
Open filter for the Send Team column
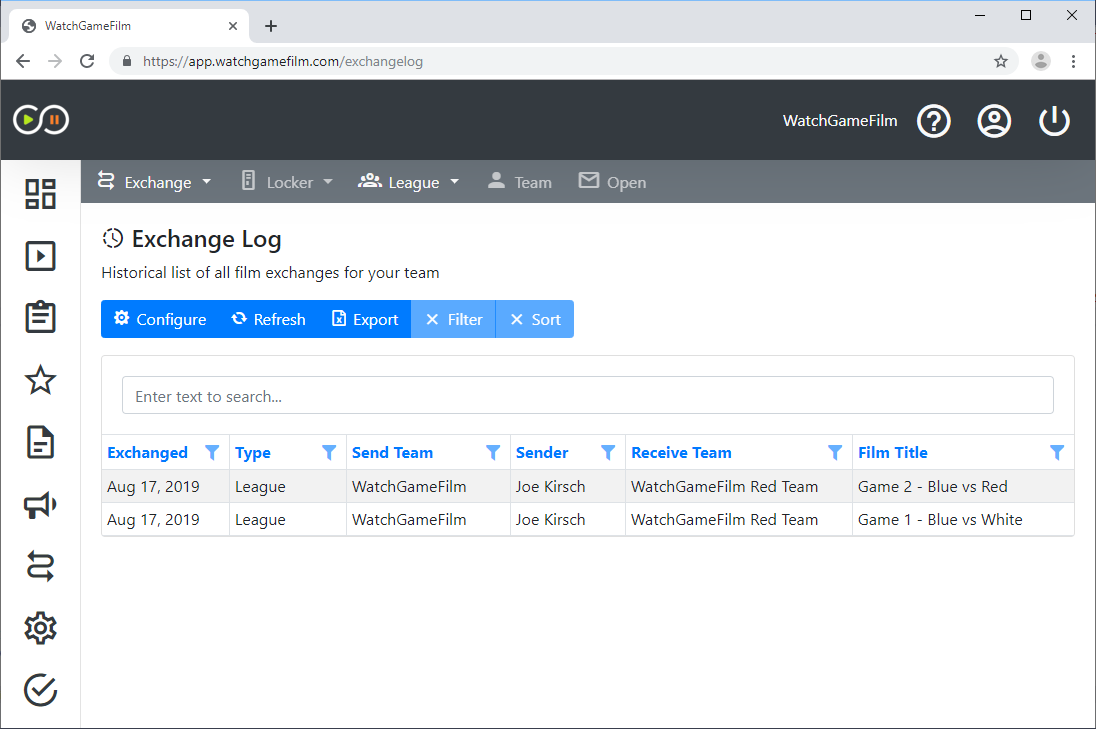tap(493, 453)
